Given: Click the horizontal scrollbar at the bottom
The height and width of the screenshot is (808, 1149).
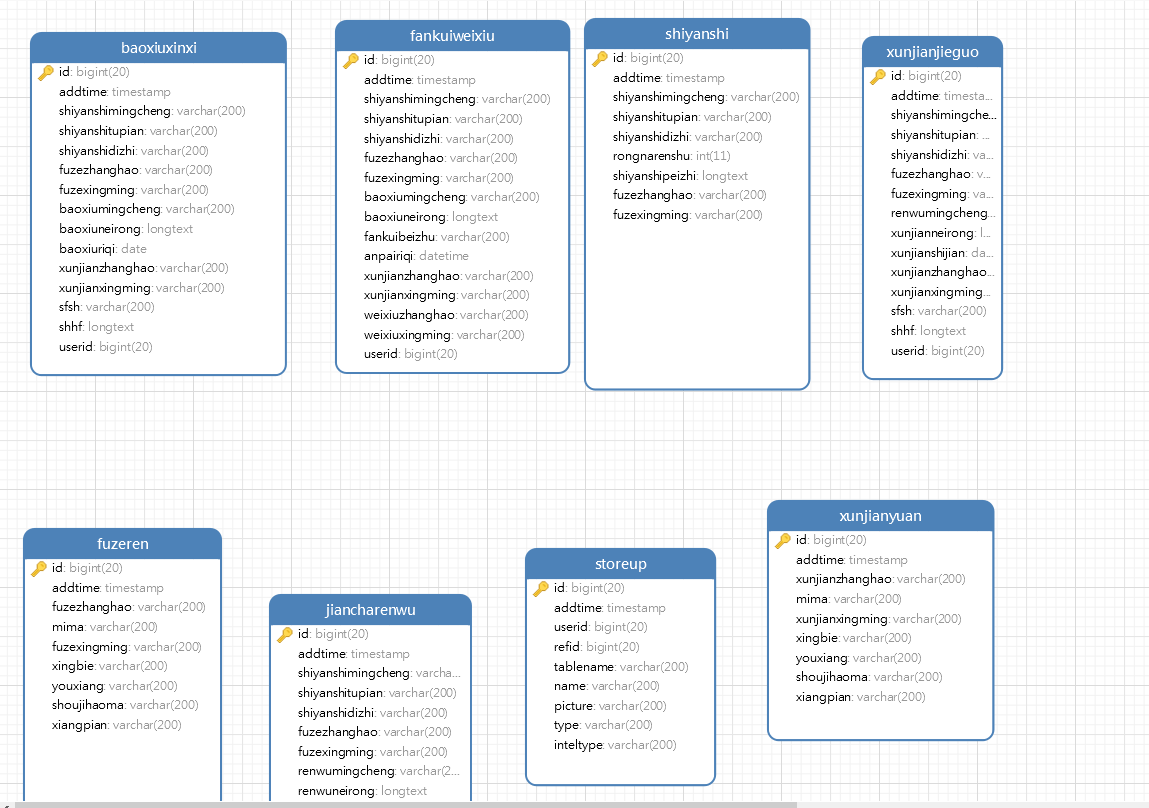Looking at the screenshot, I should point(405,804).
